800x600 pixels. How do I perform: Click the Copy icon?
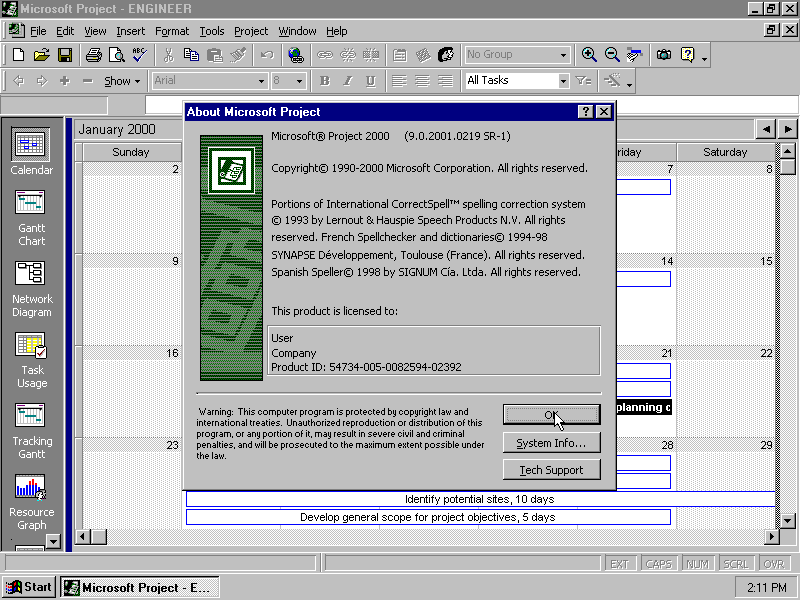point(191,55)
